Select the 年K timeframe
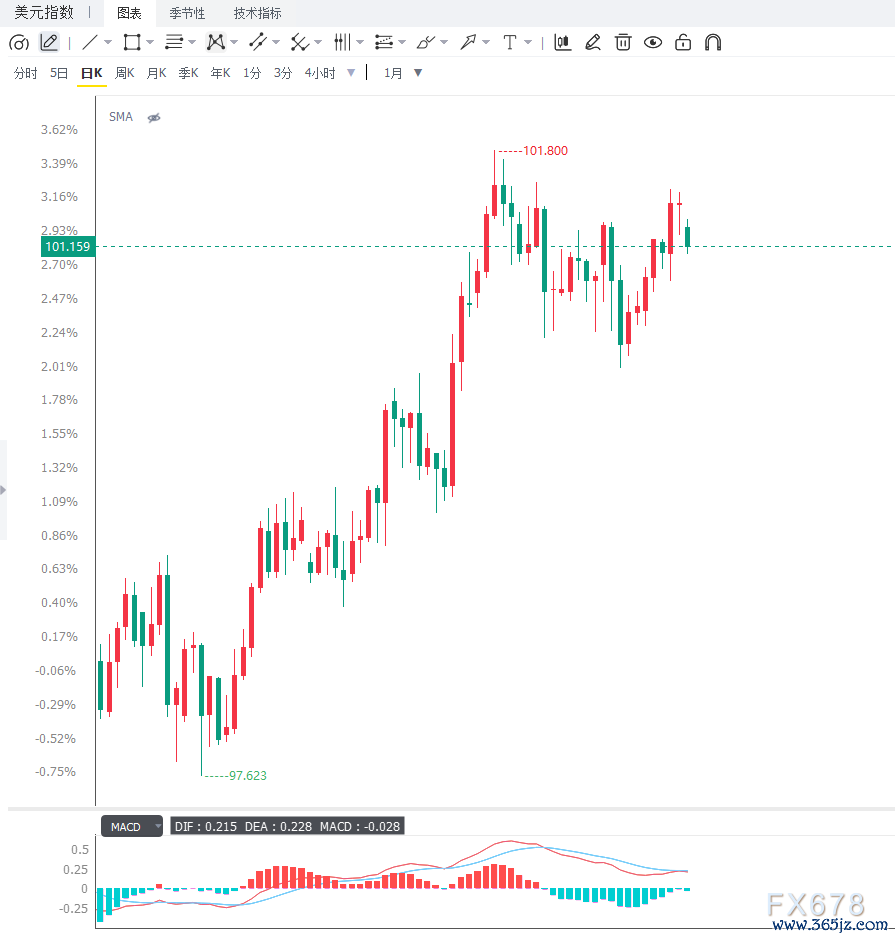This screenshot has width=895, height=940. coord(221,73)
